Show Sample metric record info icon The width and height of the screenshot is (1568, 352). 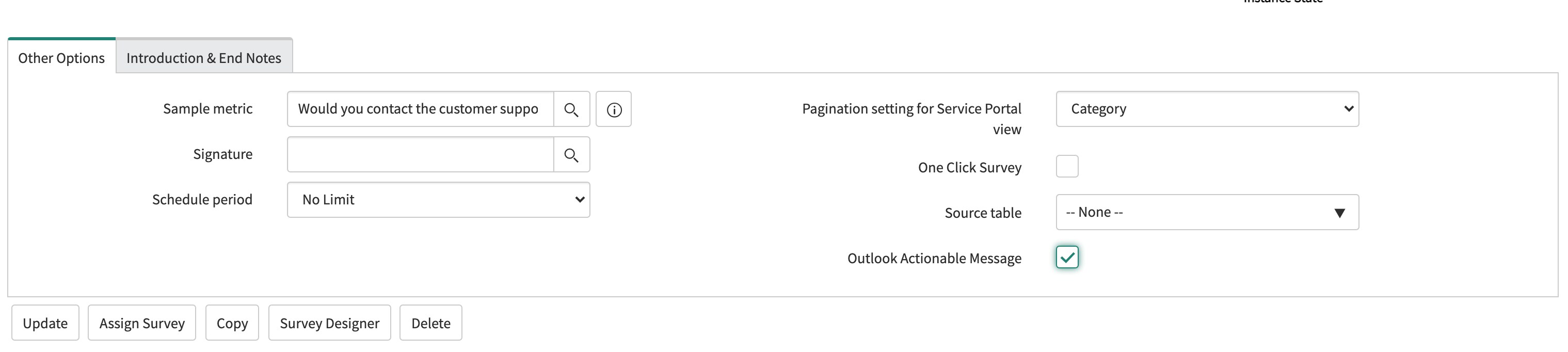click(614, 109)
